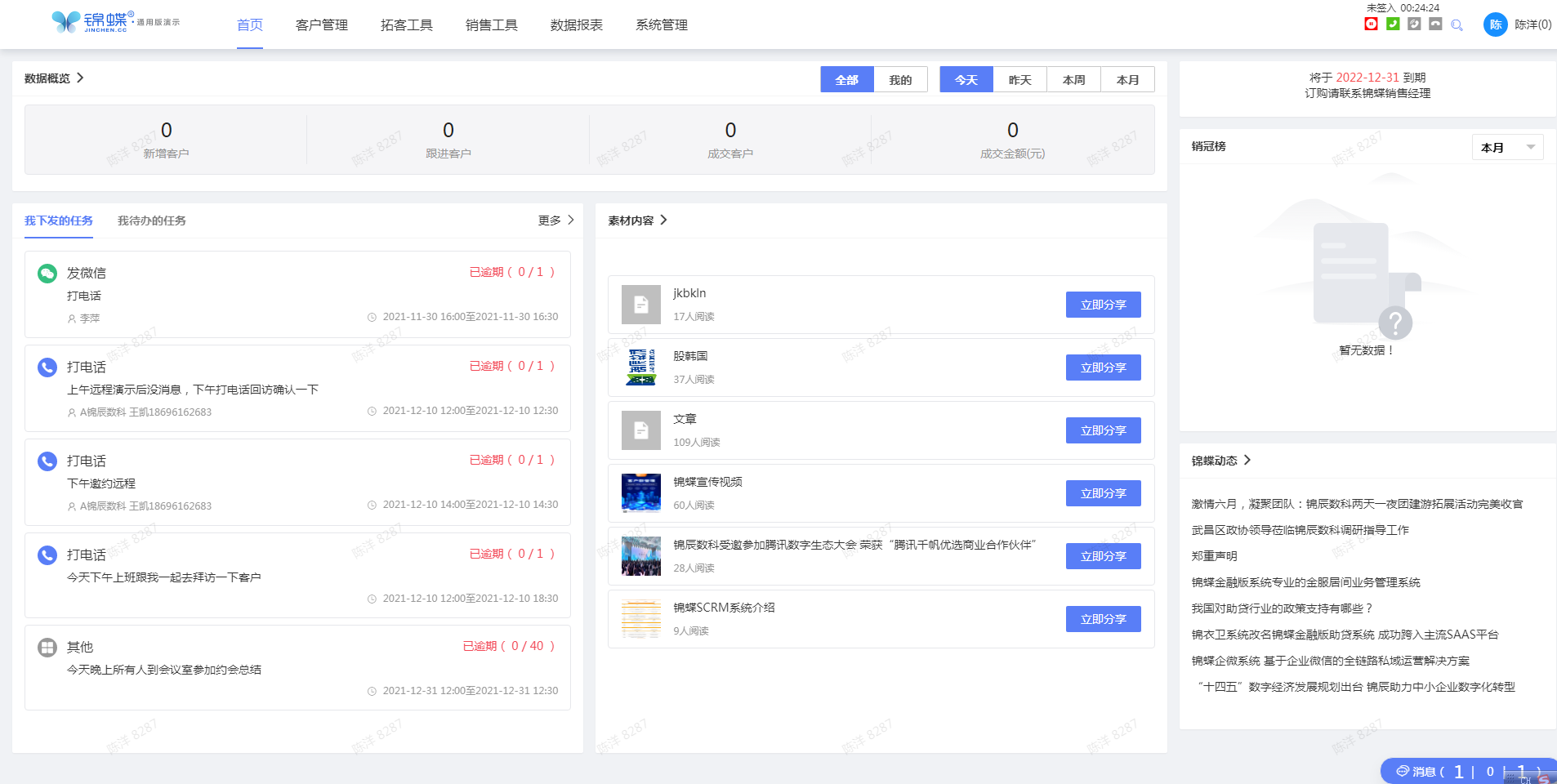
Task: Click phone icon of 下午邀约远程 task
Action: pyautogui.click(x=47, y=461)
